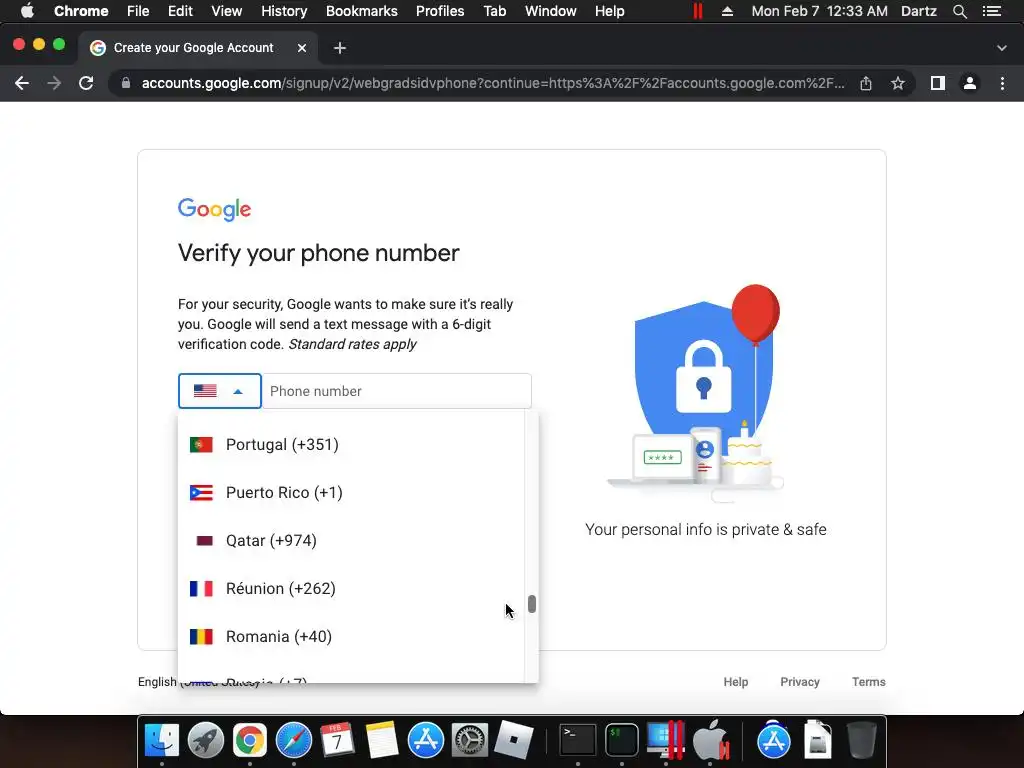
Task: Click the eject icon in menu bar
Action: click(727, 11)
